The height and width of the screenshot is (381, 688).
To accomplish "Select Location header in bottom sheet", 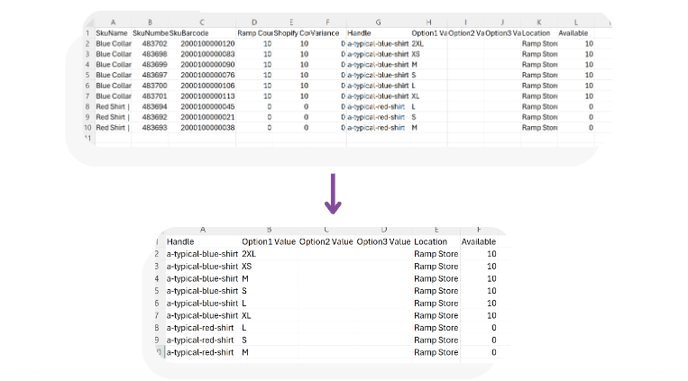I will 436,242.
